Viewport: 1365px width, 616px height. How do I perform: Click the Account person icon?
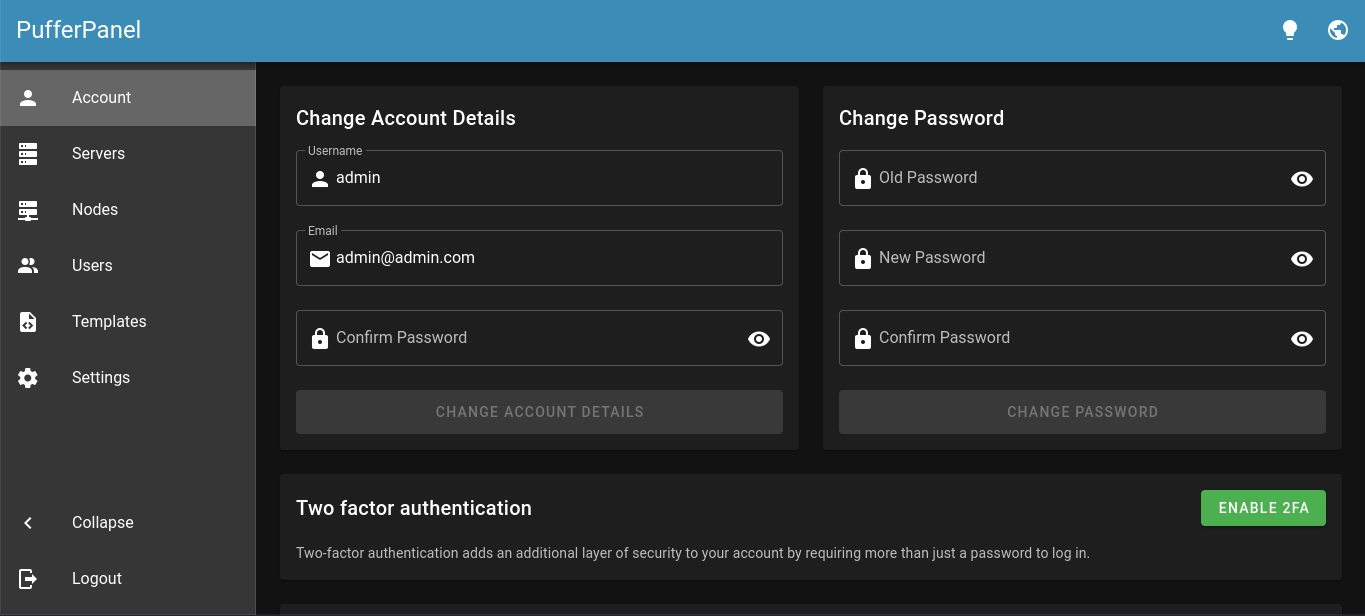coord(27,97)
